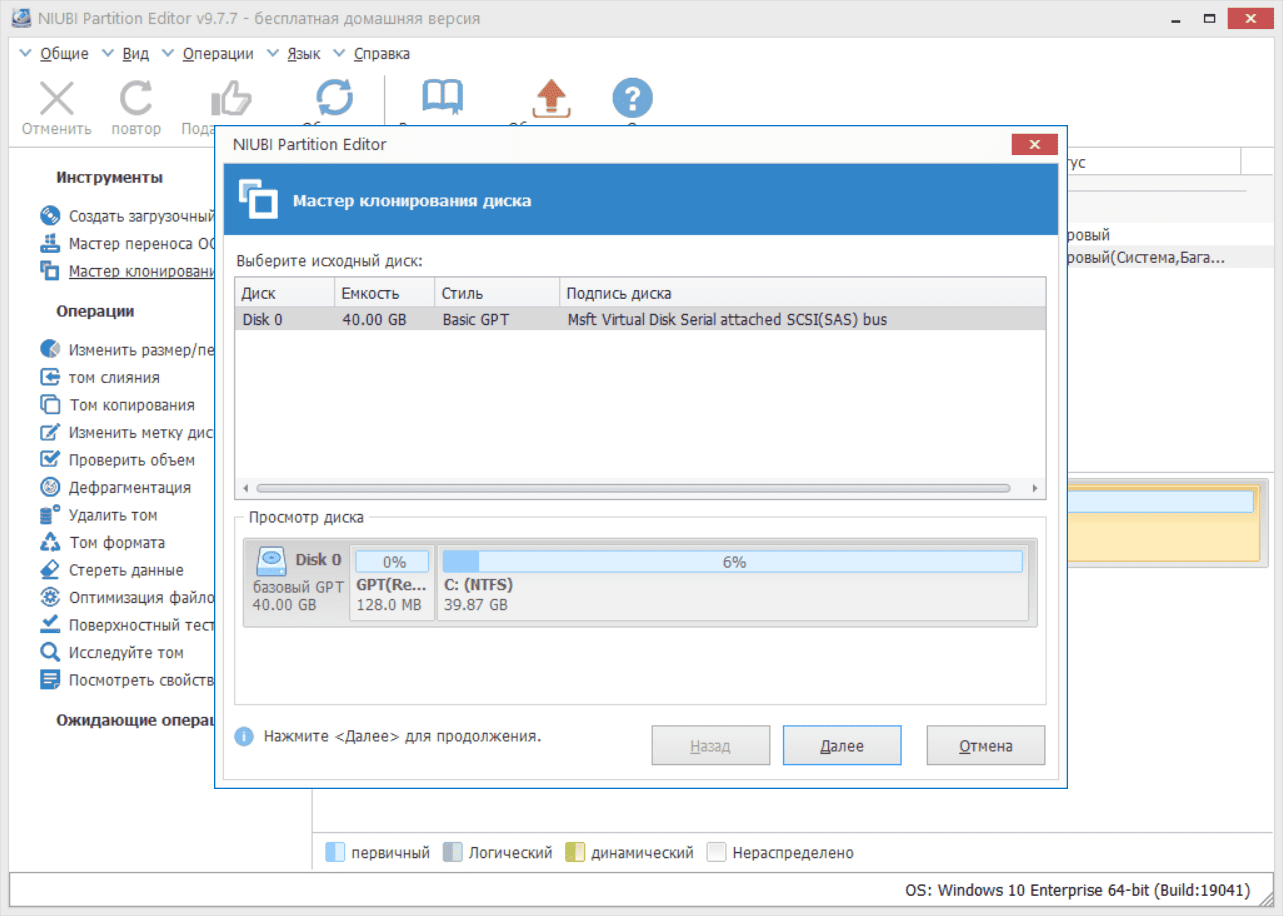The width and height of the screenshot is (1283, 916).
Task: Click the blue info icon near hint text
Action: [244, 737]
